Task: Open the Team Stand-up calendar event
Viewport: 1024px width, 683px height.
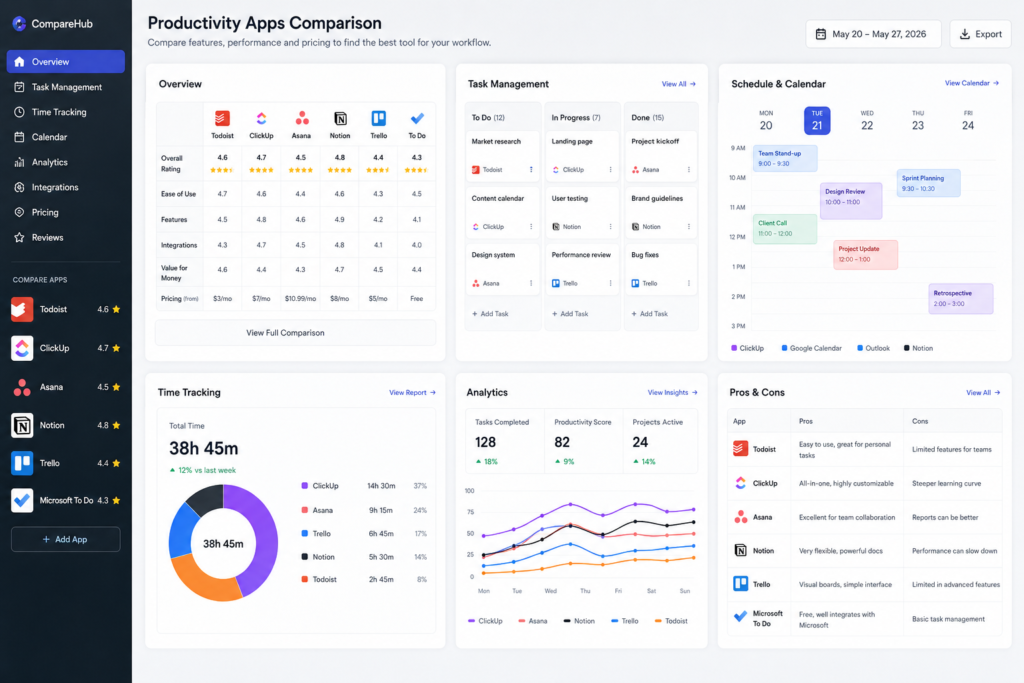Action: pos(785,158)
